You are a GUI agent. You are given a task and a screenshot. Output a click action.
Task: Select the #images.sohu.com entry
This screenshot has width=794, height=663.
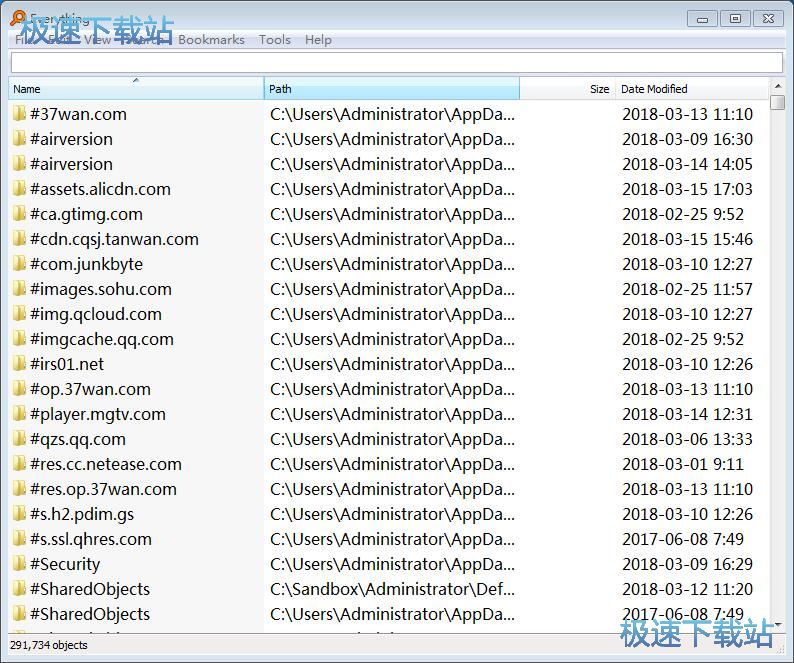[x=101, y=289]
